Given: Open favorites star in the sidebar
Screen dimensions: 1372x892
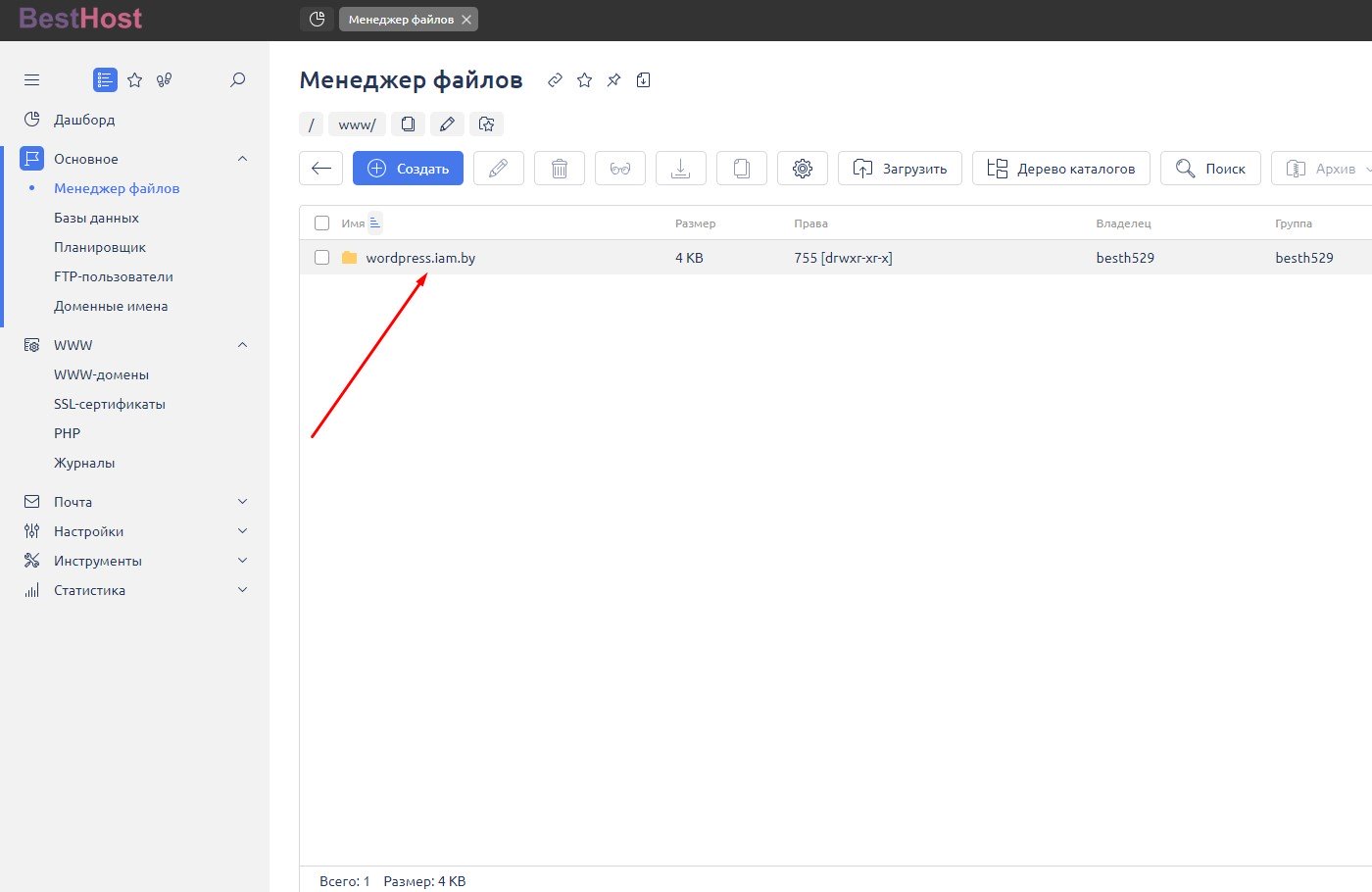Looking at the screenshot, I should (x=135, y=80).
